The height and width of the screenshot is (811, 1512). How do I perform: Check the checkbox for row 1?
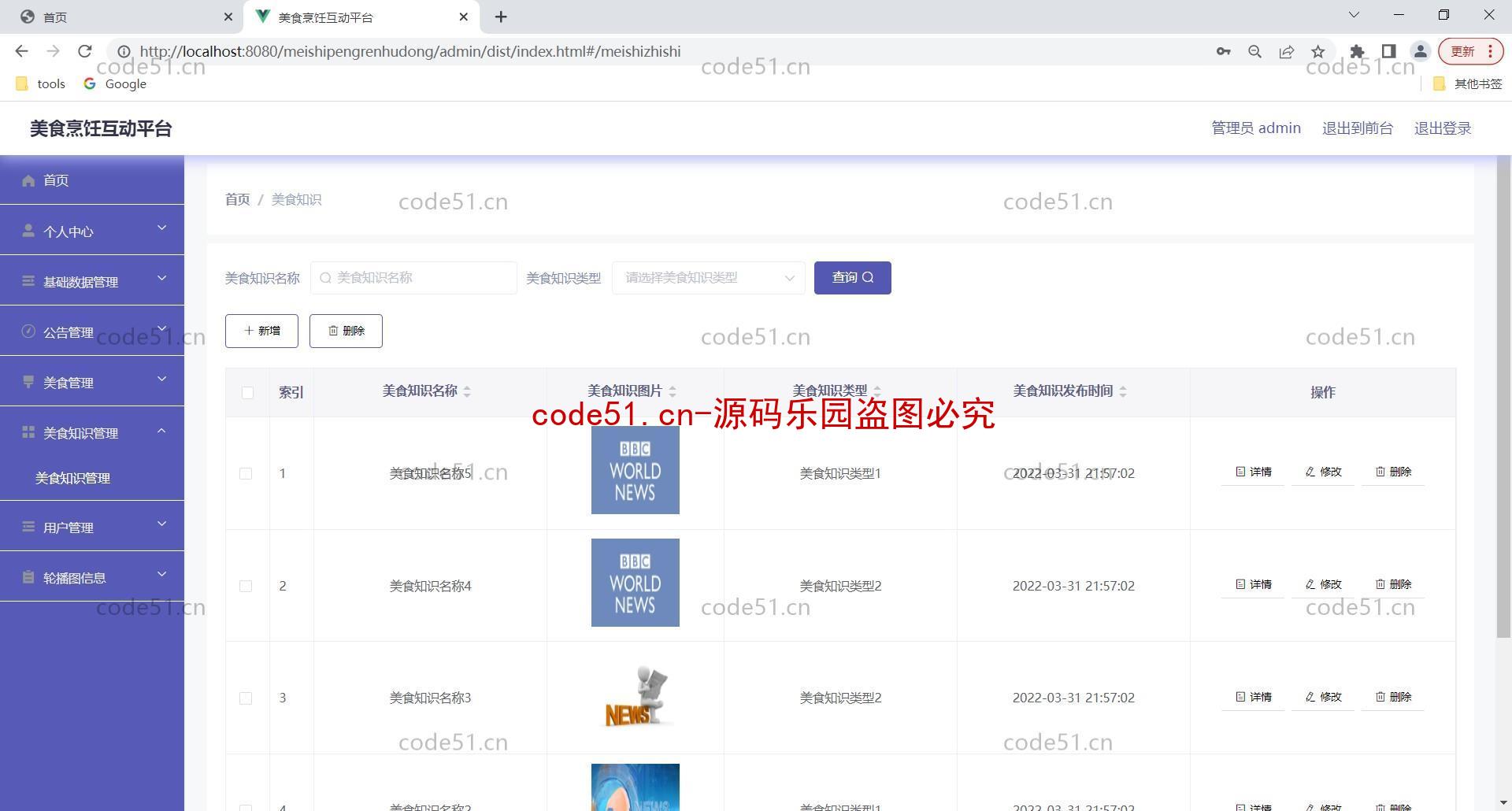tap(246, 473)
